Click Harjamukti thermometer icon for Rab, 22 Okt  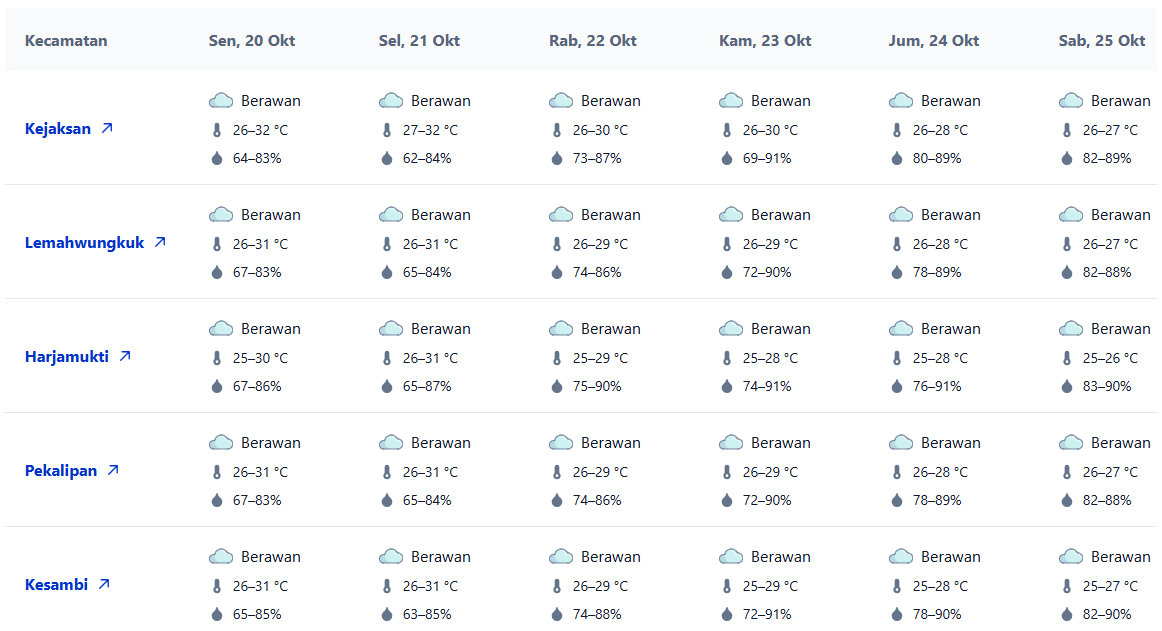point(557,358)
